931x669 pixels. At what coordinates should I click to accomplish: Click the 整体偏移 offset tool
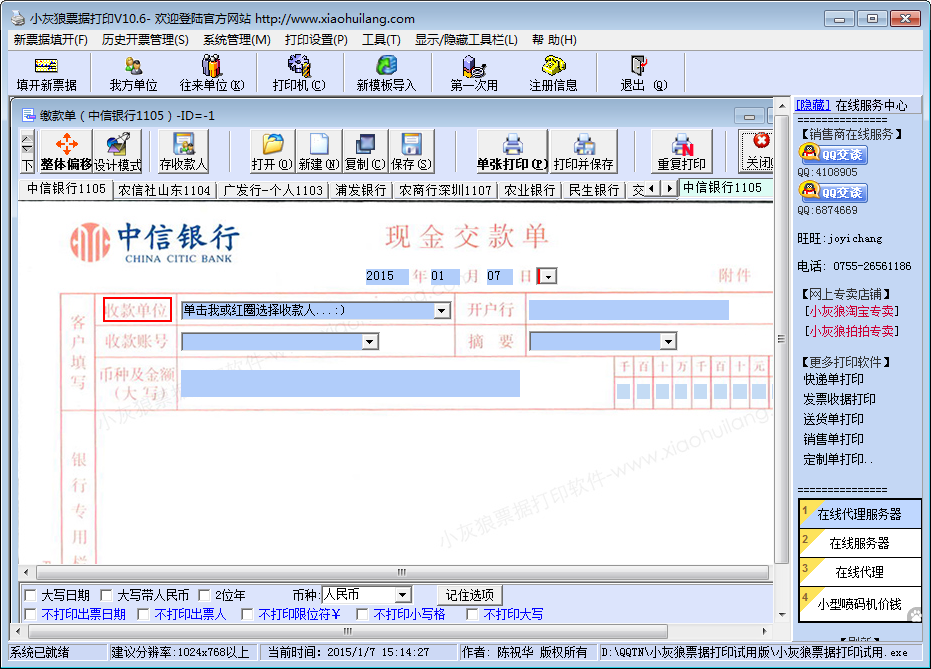coord(66,151)
